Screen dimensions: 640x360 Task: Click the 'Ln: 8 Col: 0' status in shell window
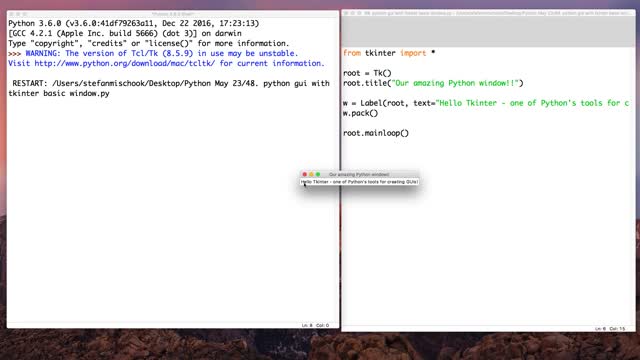(x=315, y=325)
